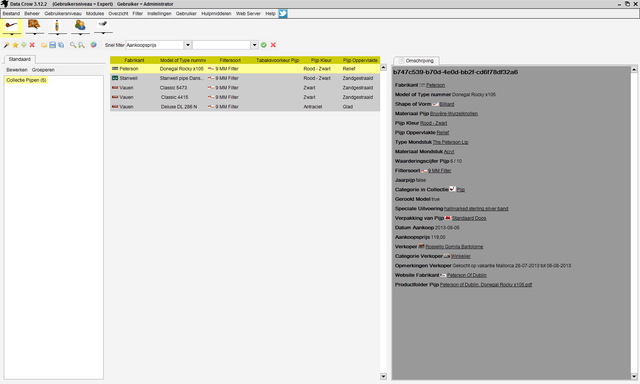Click the Groeperen button
The image size is (640, 384).
click(x=43, y=70)
